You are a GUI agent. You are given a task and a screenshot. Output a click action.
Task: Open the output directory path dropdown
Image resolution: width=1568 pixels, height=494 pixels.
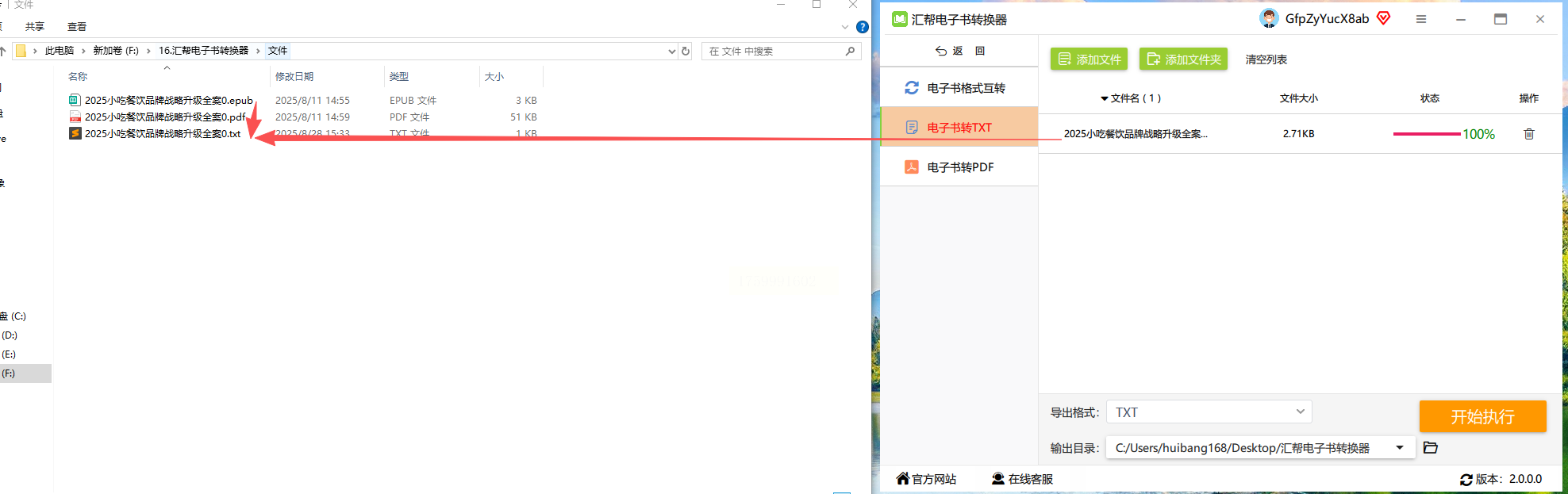tap(1400, 448)
